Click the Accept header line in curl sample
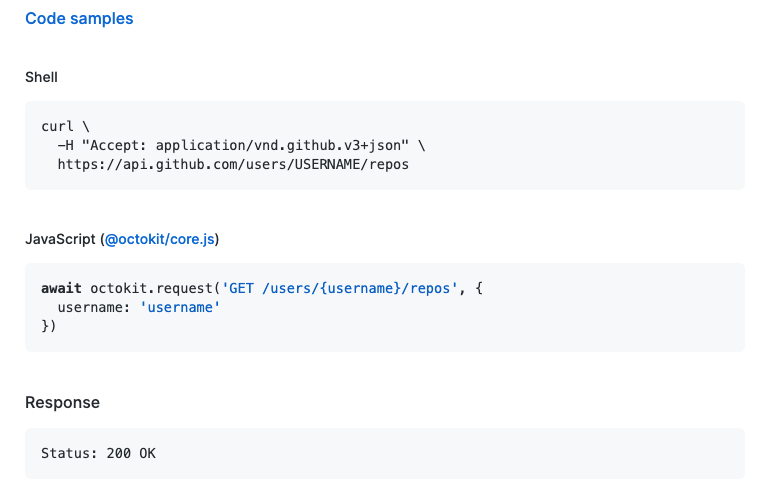This screenshot has height=489, width=766. (241, 146)
